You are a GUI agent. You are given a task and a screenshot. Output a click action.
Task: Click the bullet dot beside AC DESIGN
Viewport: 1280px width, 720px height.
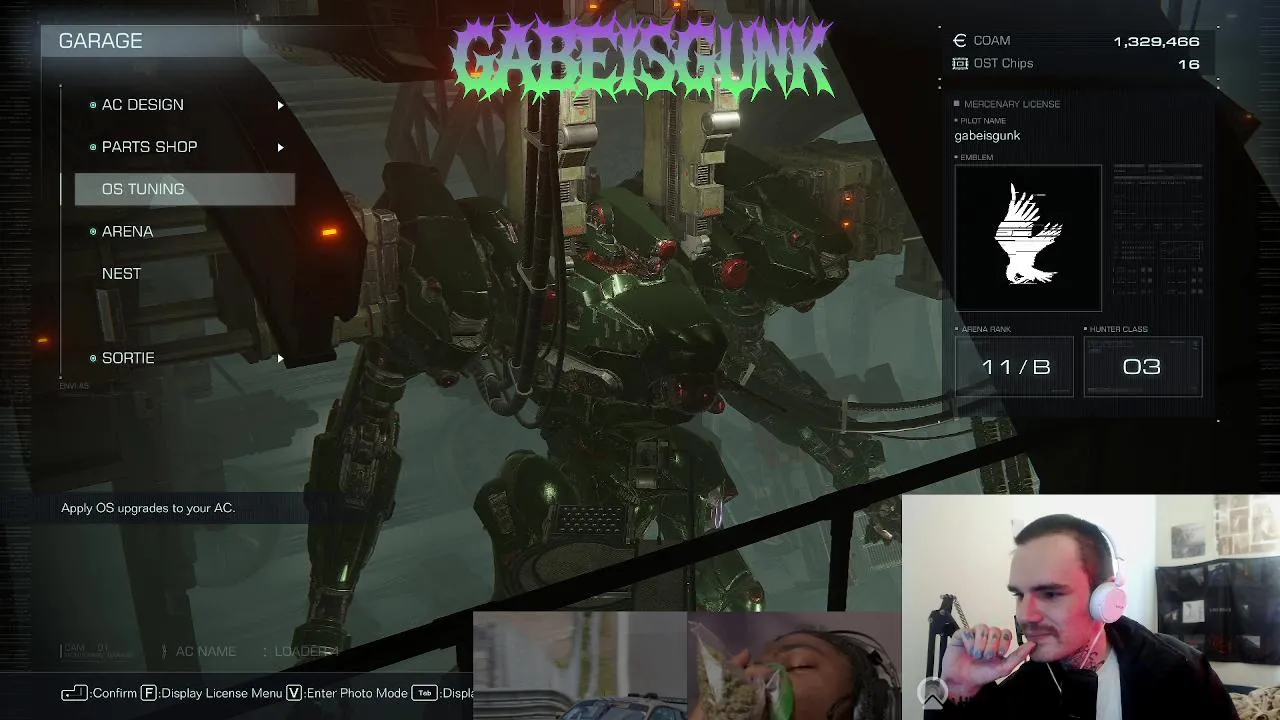point(93,105)
